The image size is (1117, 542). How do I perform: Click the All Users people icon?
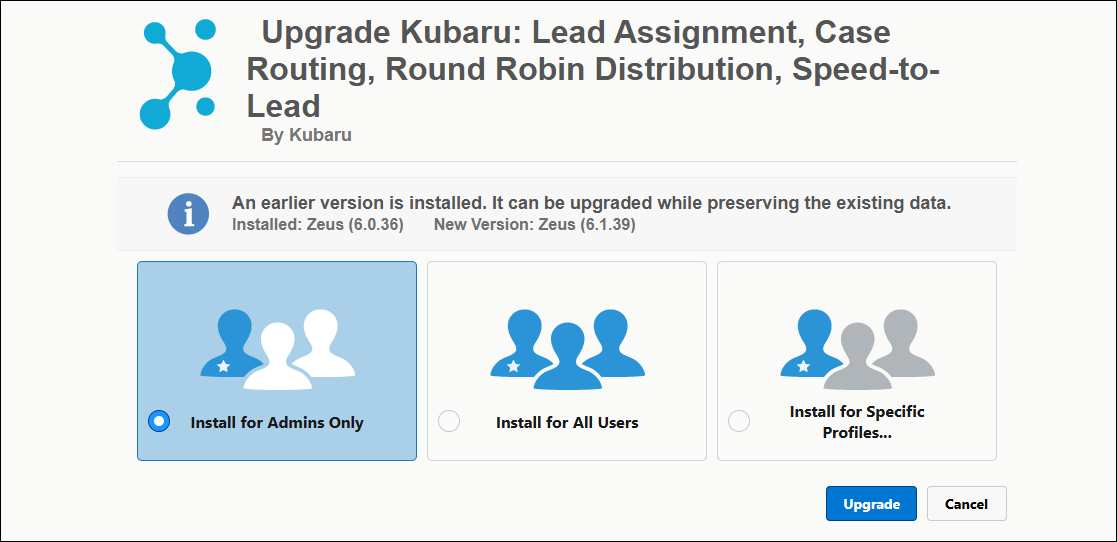tap(567, 348)
